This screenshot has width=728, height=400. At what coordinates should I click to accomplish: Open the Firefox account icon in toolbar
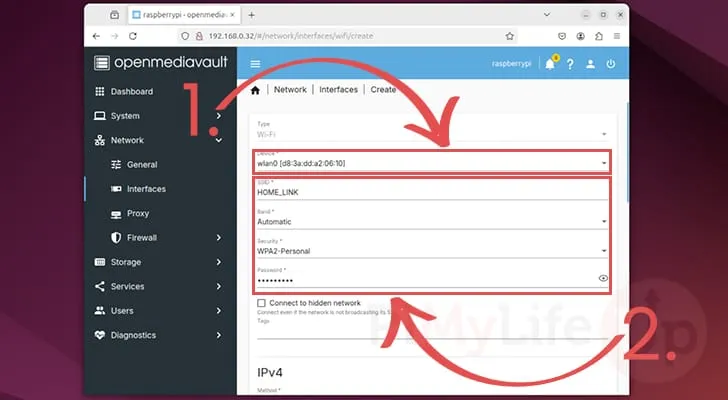point(580,36)
